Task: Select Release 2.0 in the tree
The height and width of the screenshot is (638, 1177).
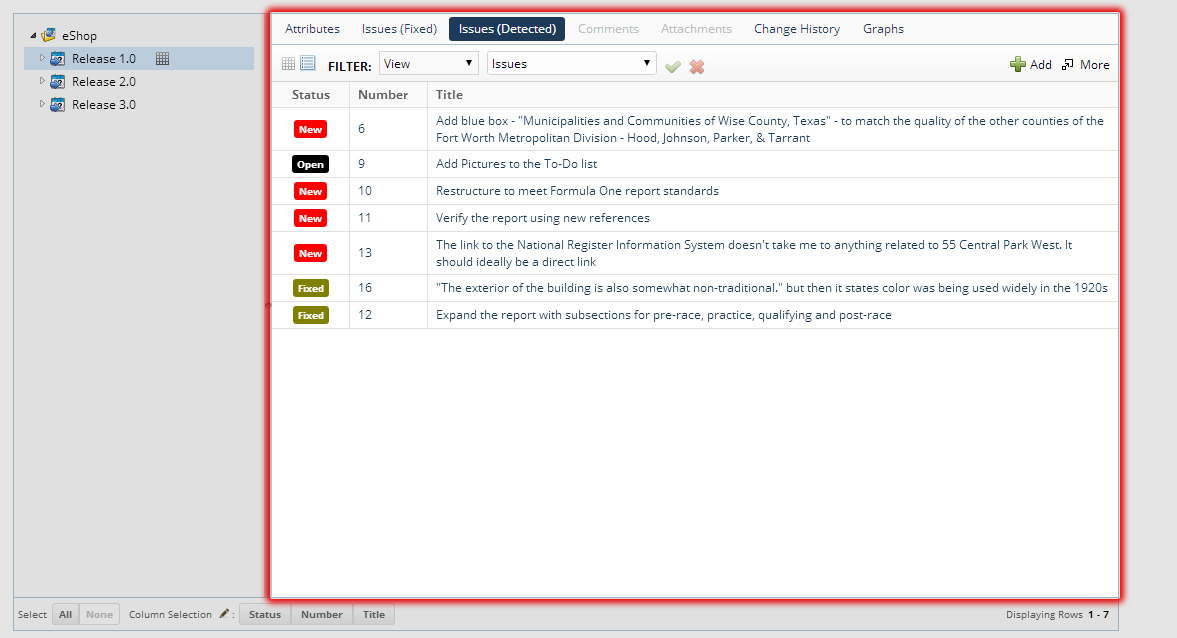Action: pos(104,82)
